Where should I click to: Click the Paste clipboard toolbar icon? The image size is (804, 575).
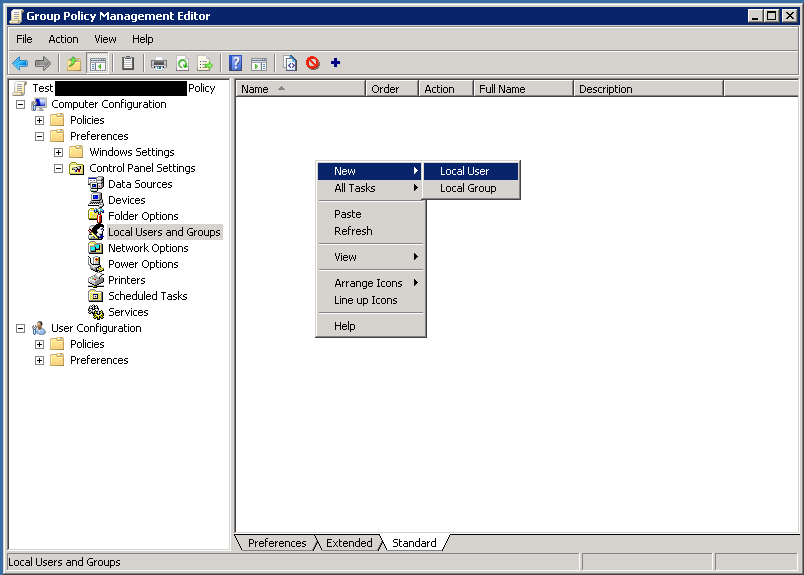click(128, 64)
